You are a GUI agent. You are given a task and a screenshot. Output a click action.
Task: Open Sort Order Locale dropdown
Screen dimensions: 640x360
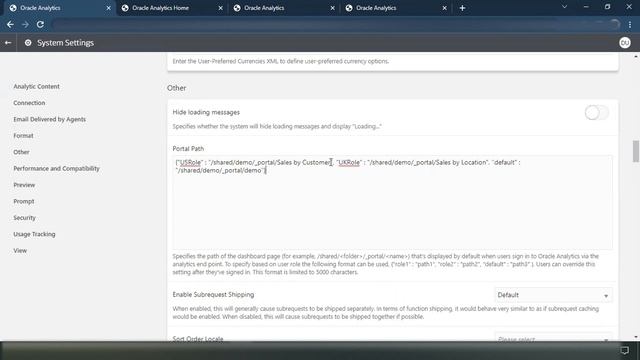553,338
